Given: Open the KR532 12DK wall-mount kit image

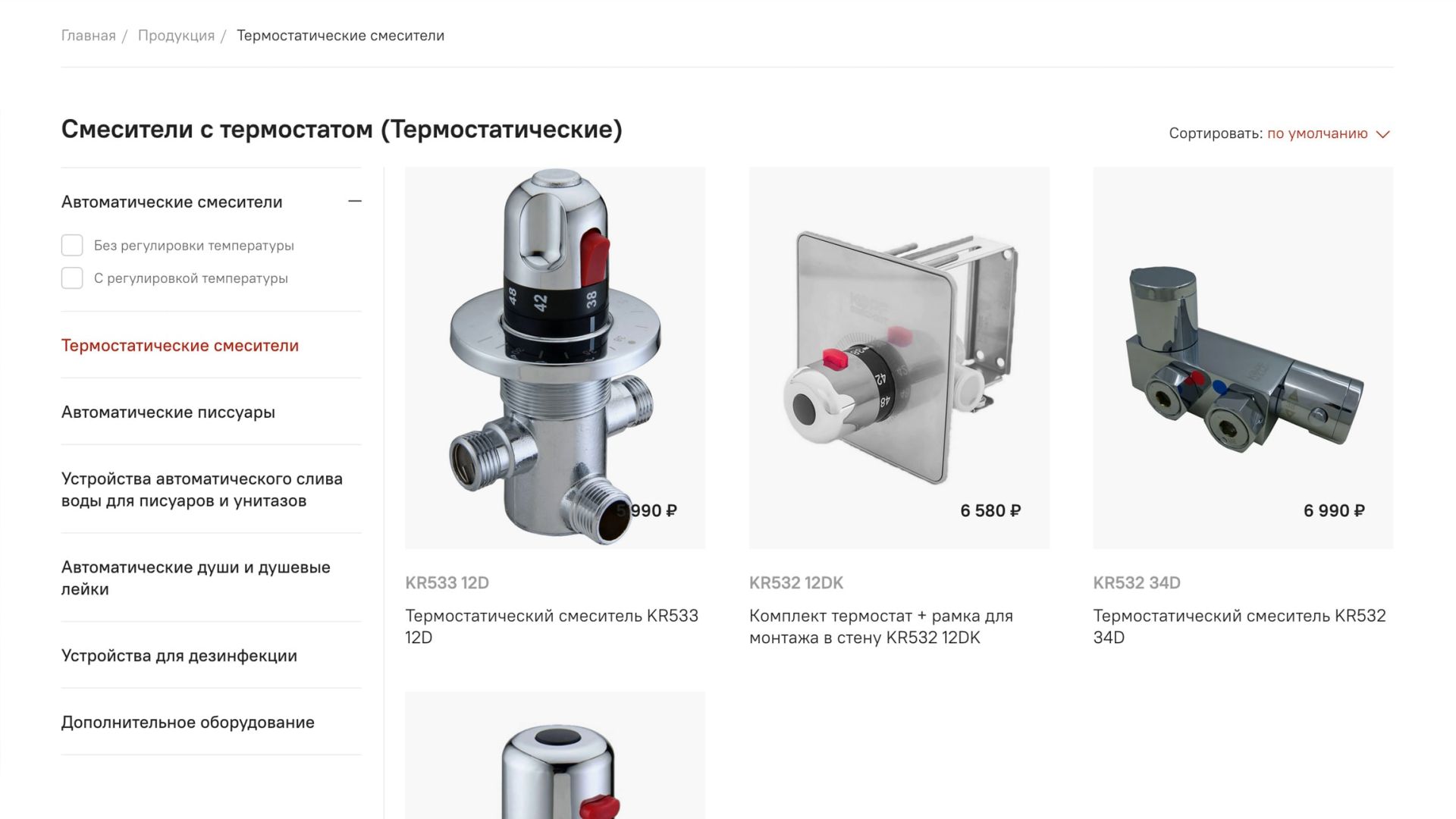Looking at the screenshot, I should (x=899, y=358).
